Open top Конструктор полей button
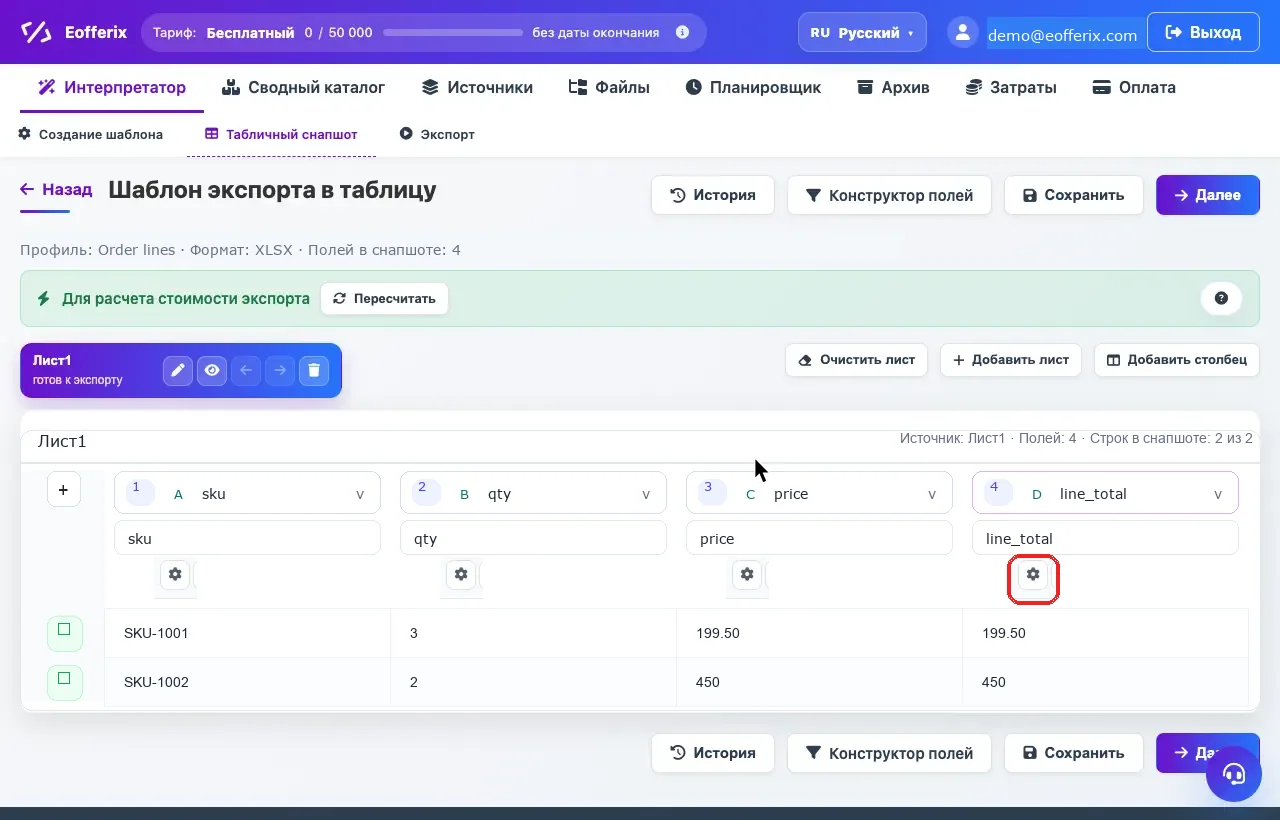The width and height of the screenshot is (1280, 820). 889,195
